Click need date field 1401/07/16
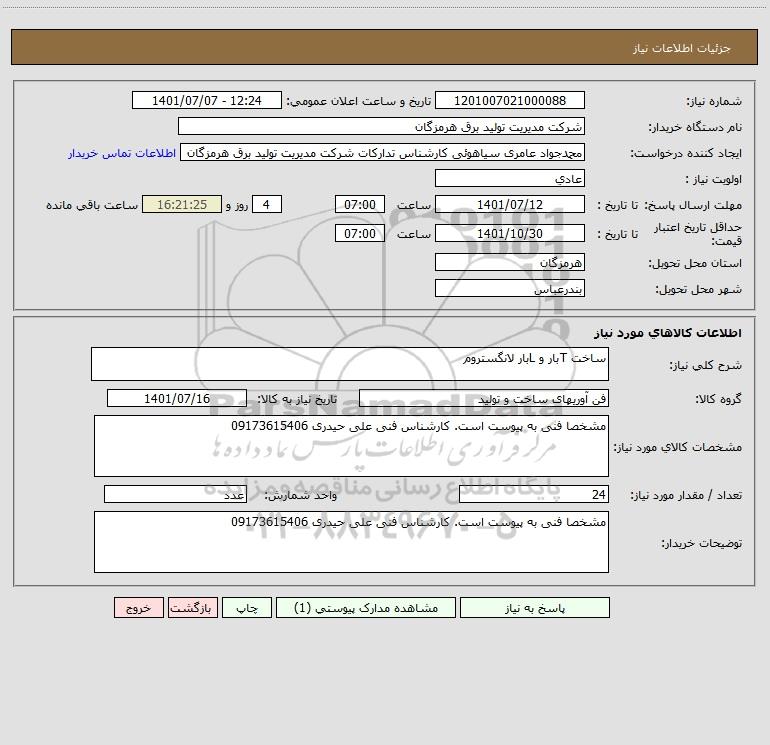770x745 pixels. point(177,398)
